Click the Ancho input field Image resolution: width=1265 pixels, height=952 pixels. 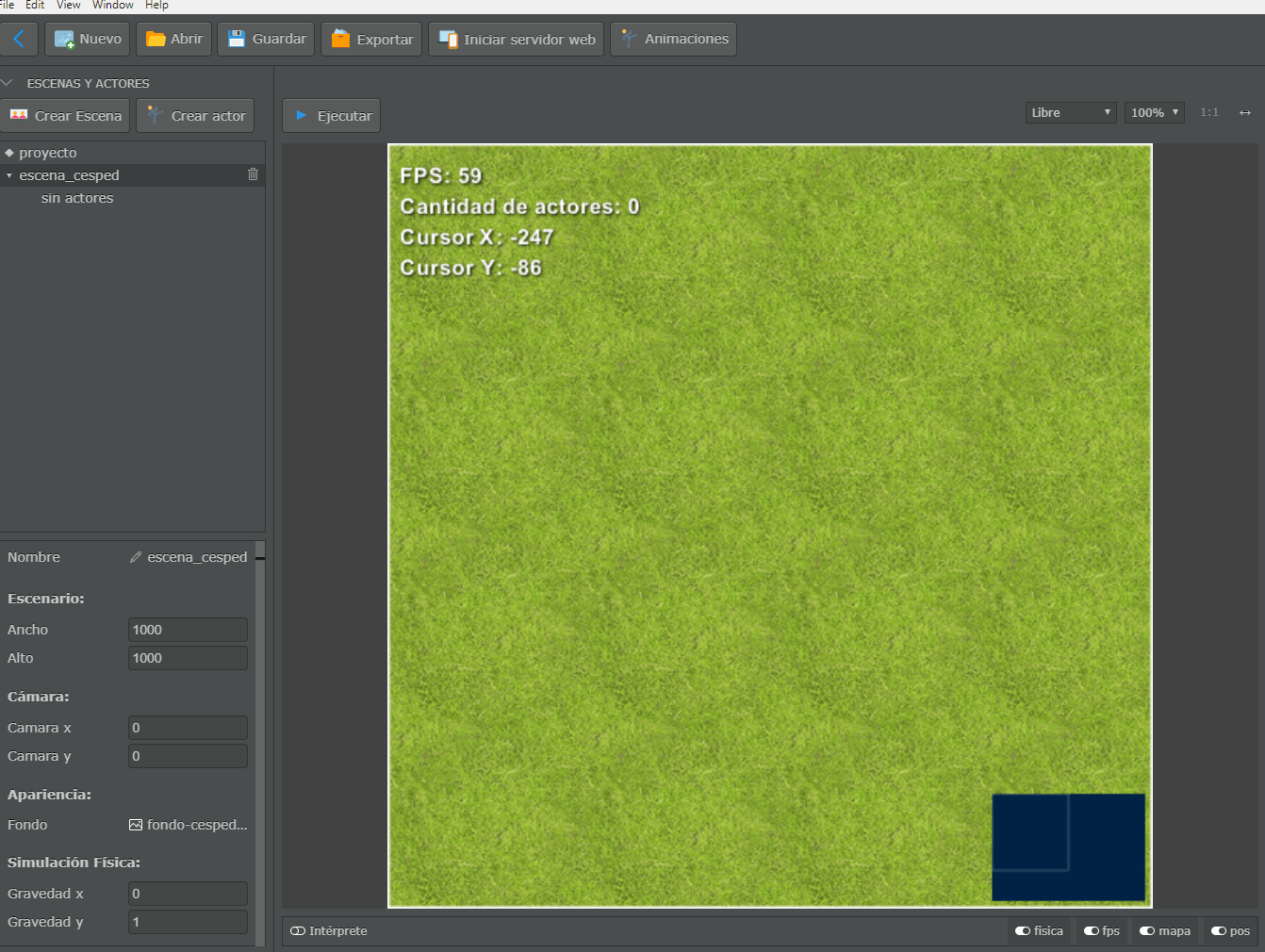[x=188, y=630]
